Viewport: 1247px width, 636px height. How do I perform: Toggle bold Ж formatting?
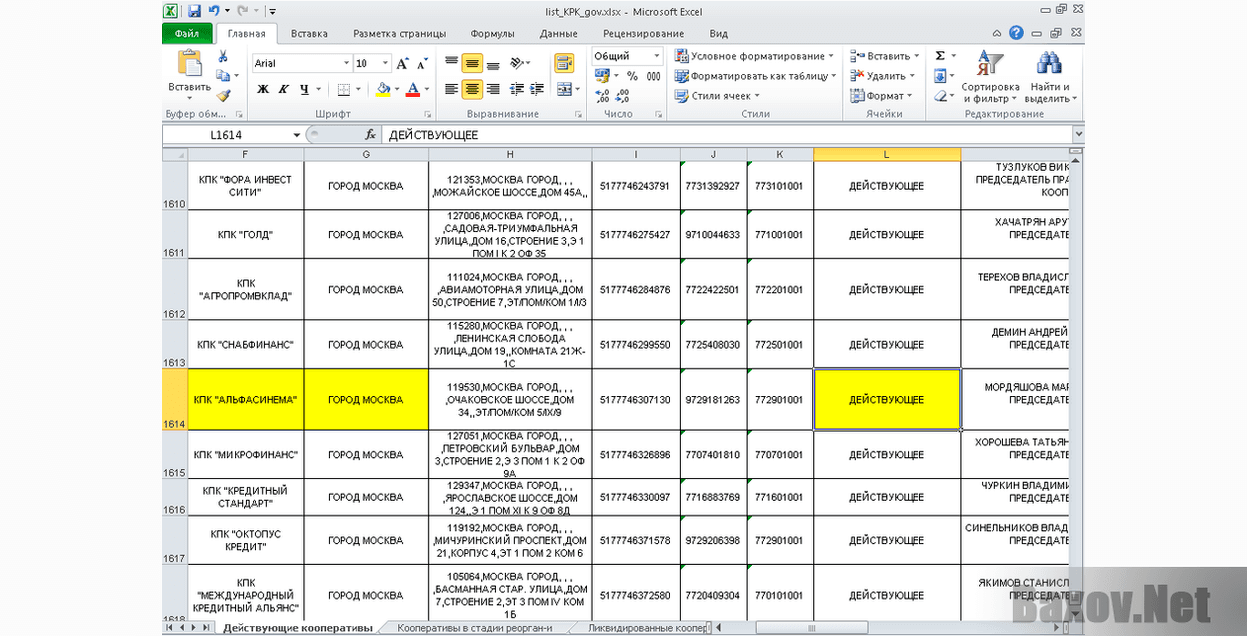(x=263, y=89)
